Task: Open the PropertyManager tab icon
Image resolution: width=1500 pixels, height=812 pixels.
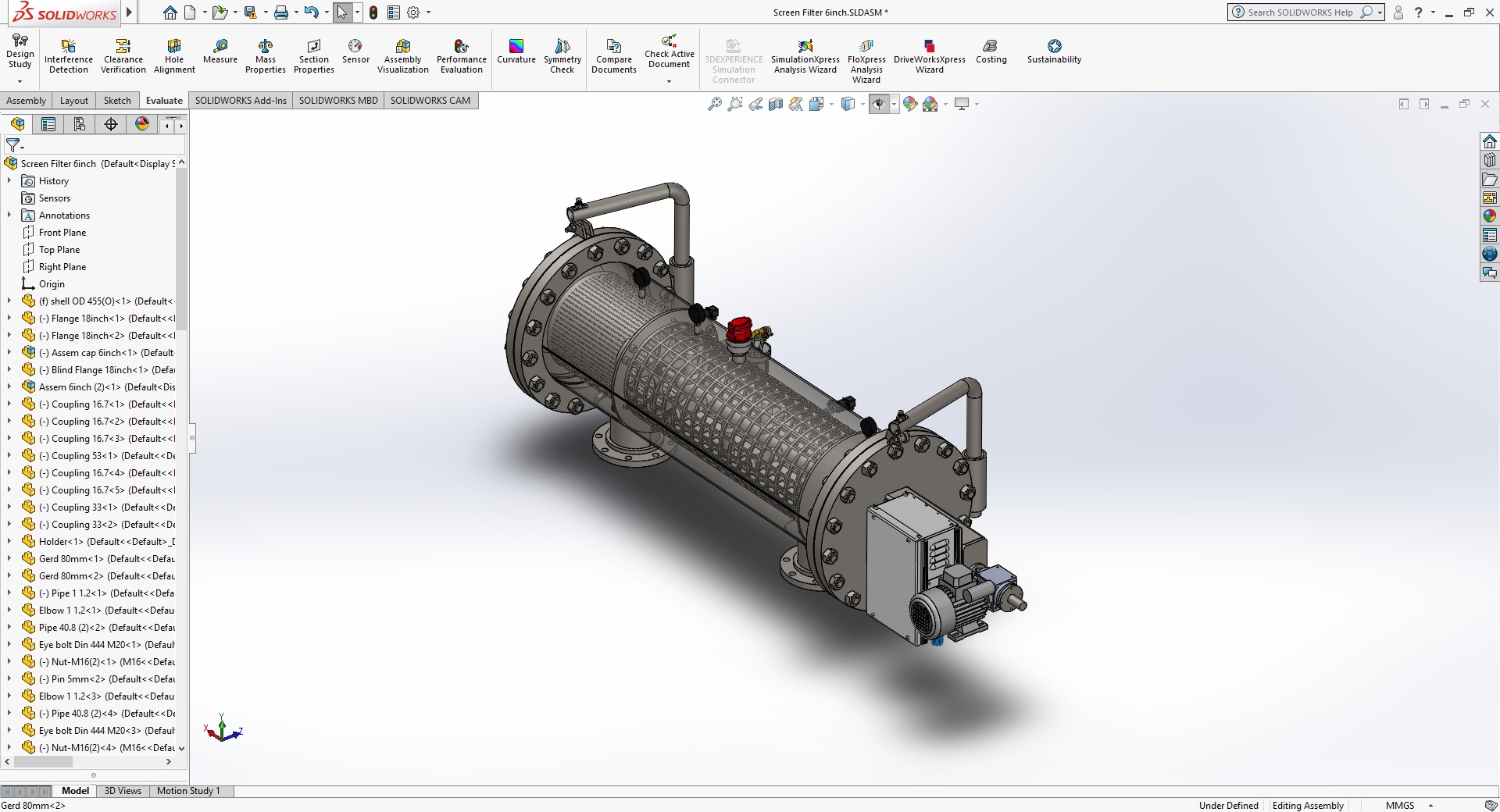Action: click(48, 124)
